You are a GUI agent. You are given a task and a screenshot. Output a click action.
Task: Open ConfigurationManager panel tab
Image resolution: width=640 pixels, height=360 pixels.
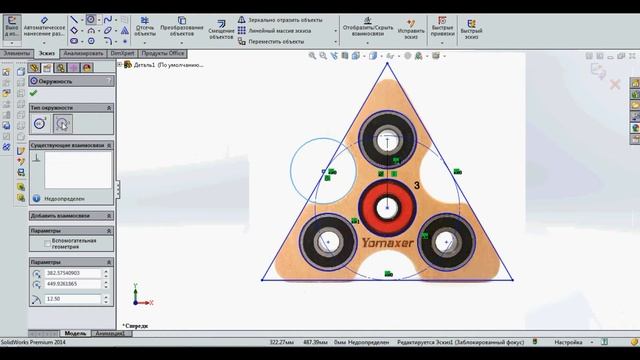[x=60, y=68]
